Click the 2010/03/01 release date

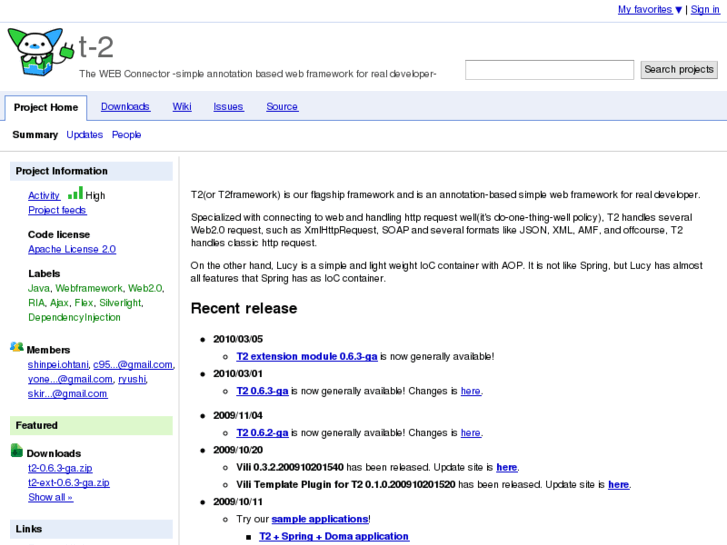[238, 374]
